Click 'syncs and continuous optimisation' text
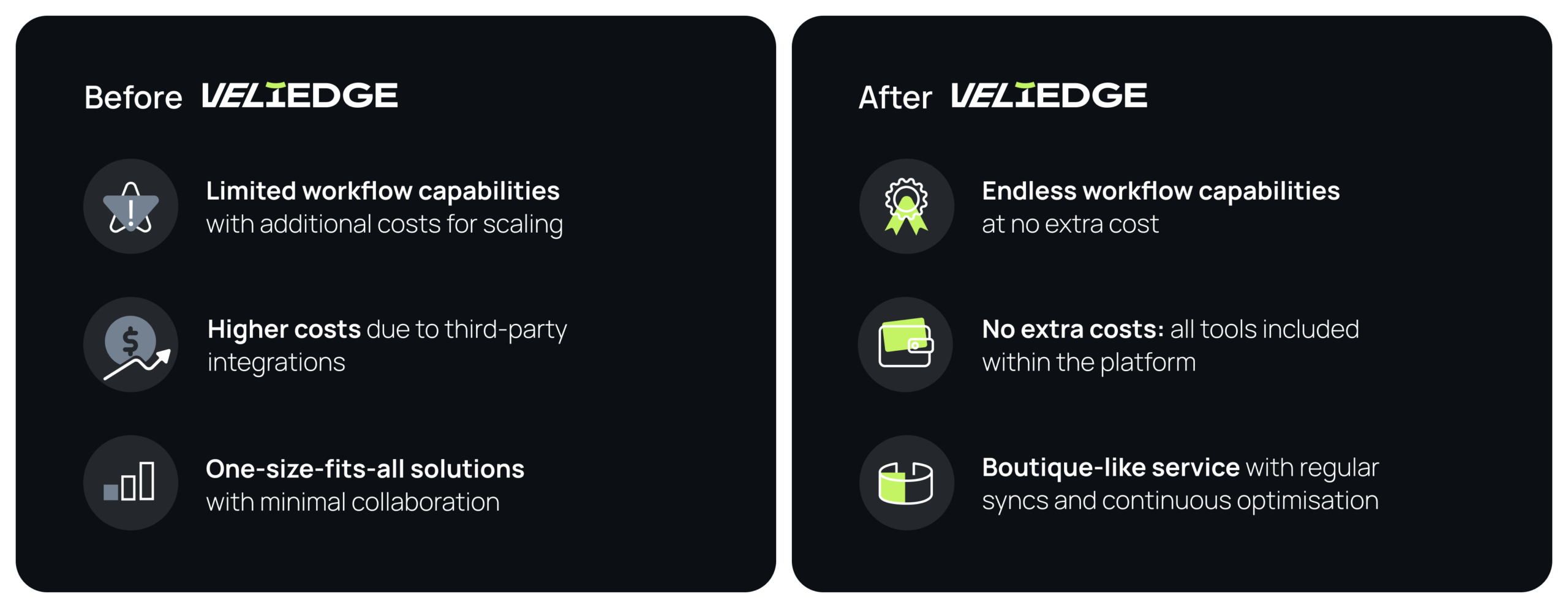Image resolution: width=1568 pixels, height=608 pixels. click(1180, 501)
